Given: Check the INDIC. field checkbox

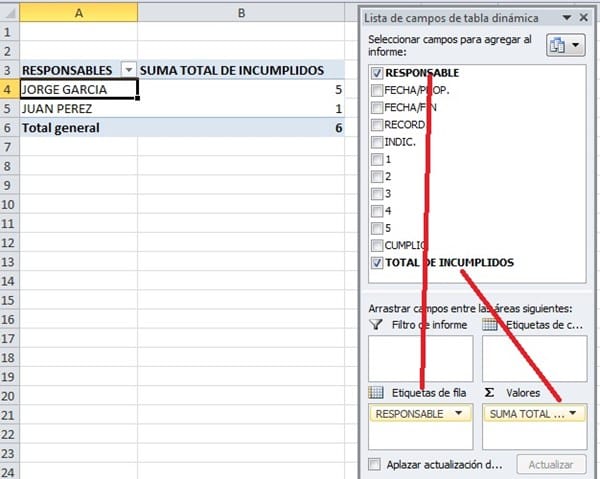Looking at the screenshot, I should tap(377, 142).
